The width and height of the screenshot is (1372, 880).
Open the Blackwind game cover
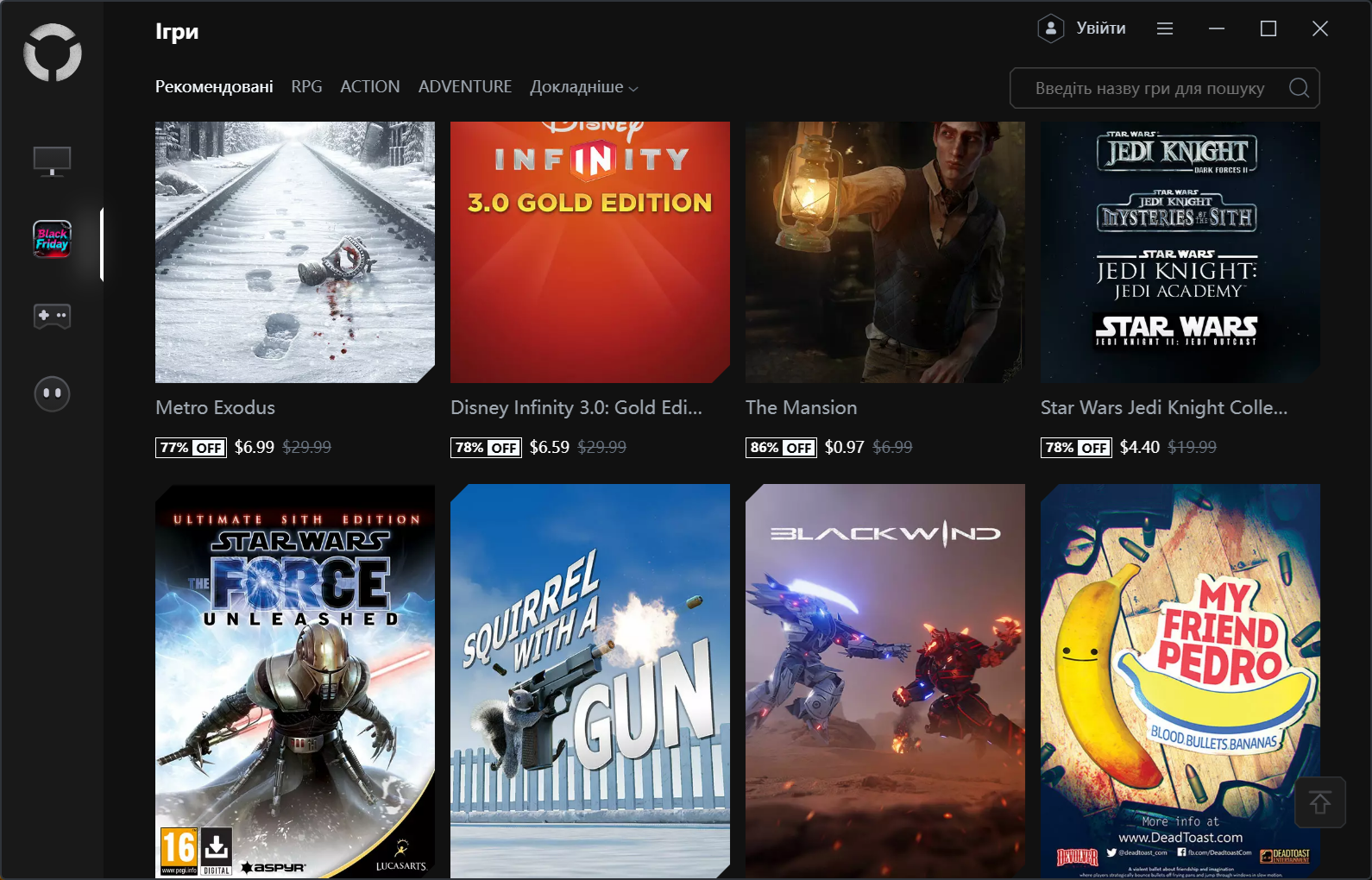(885, 682)
